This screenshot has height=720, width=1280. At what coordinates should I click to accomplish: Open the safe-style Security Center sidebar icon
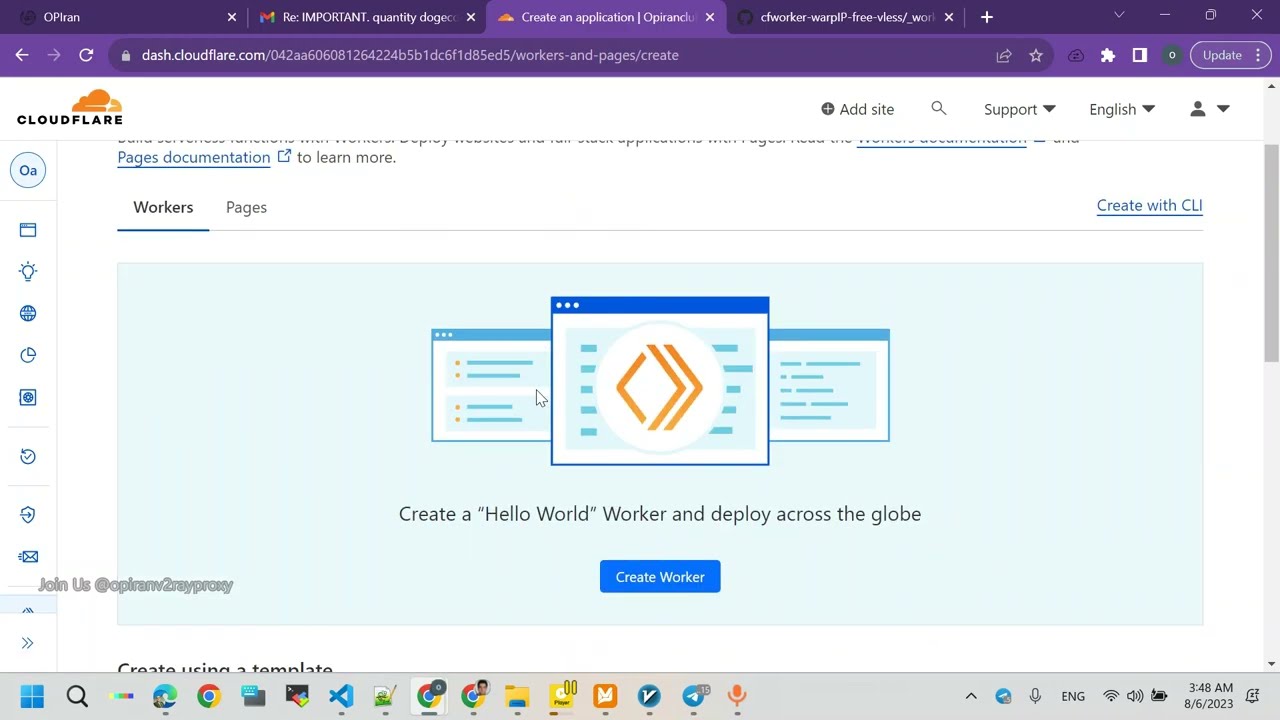28,397
